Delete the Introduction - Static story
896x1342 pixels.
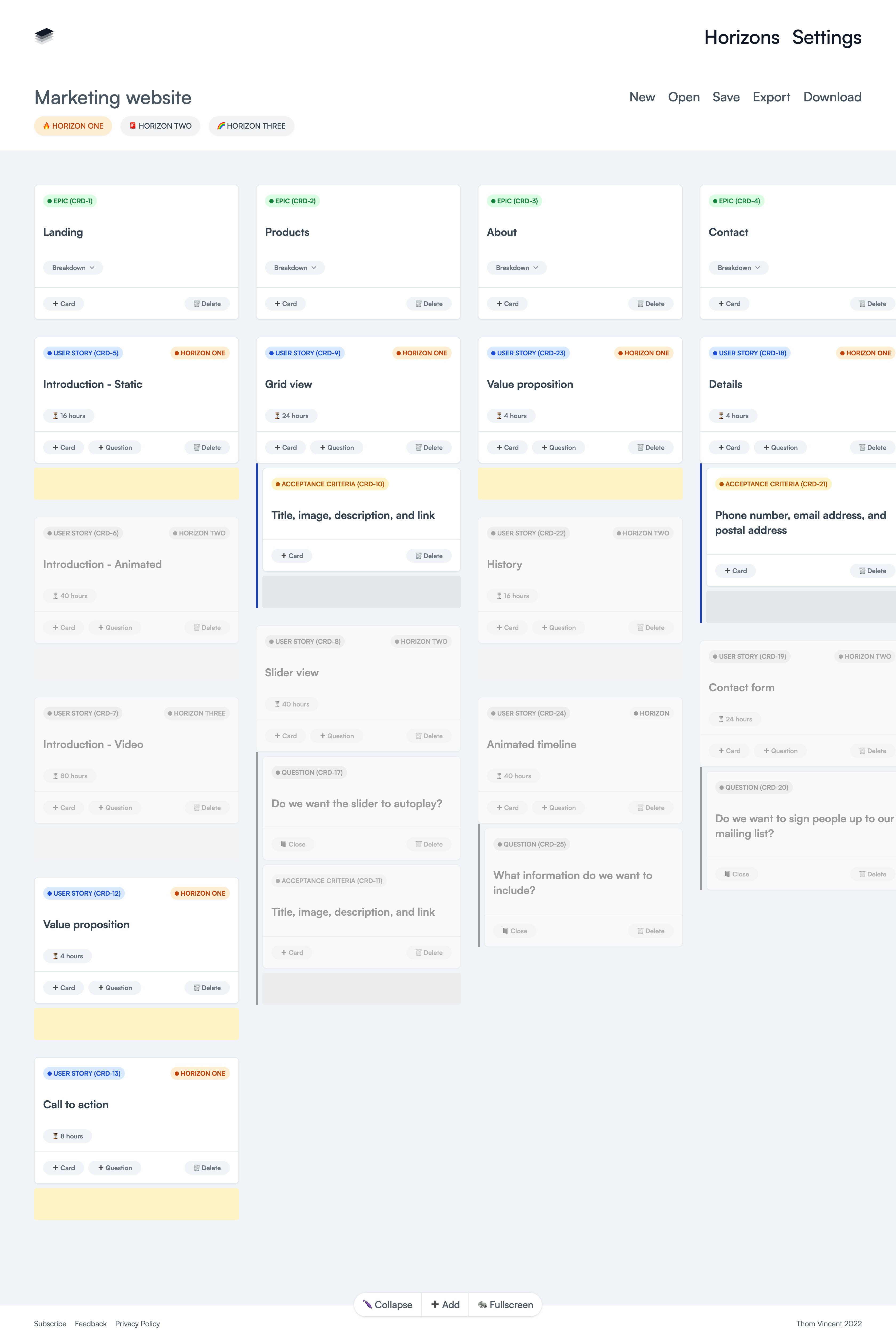(207, 447)
